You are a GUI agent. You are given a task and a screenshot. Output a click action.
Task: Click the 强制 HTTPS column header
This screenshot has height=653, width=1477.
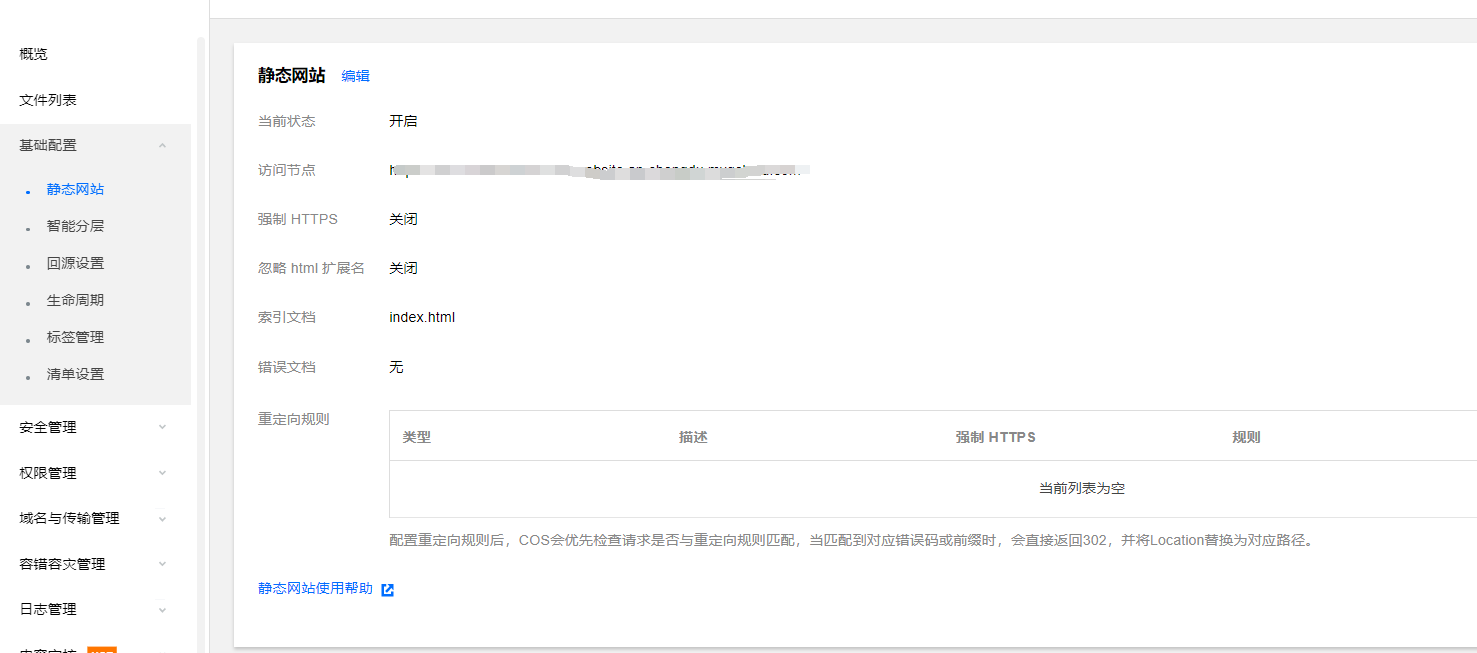pos(995,438)
